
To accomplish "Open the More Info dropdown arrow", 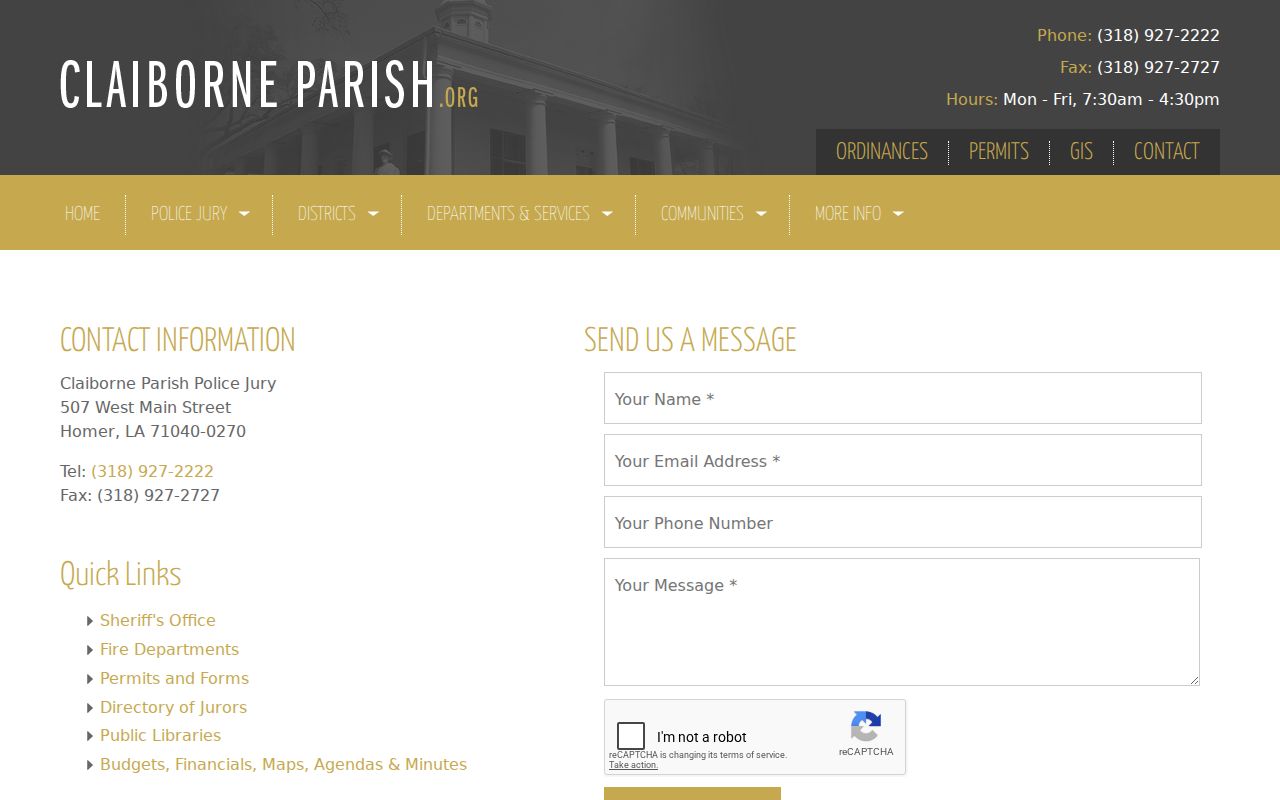I will [x=898, y=214].
